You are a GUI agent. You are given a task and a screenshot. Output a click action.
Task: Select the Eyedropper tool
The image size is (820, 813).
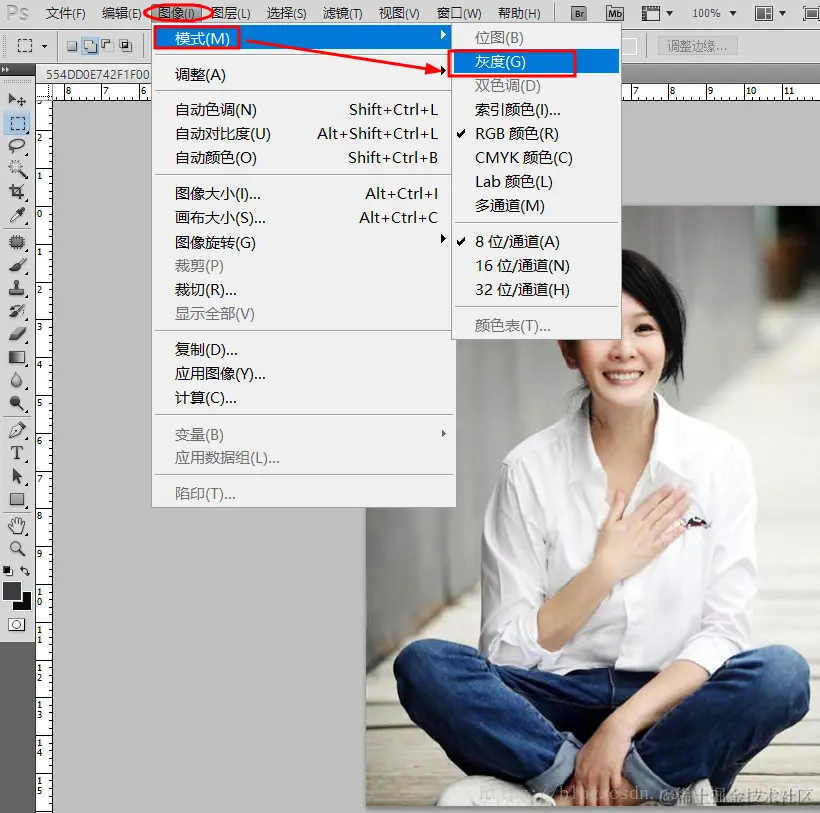(17, 215)
